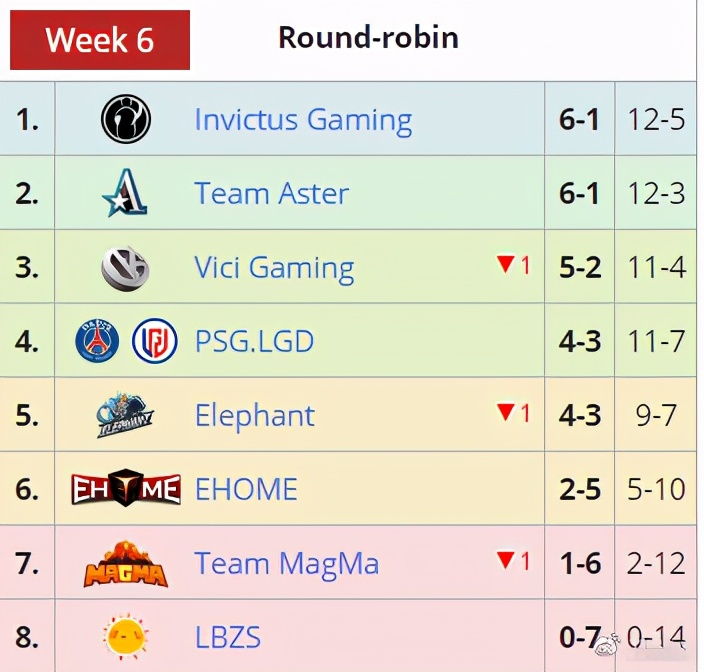Click the PSG crest logo
This screenshot has height=672, width=704.
(x=97, y=341)
